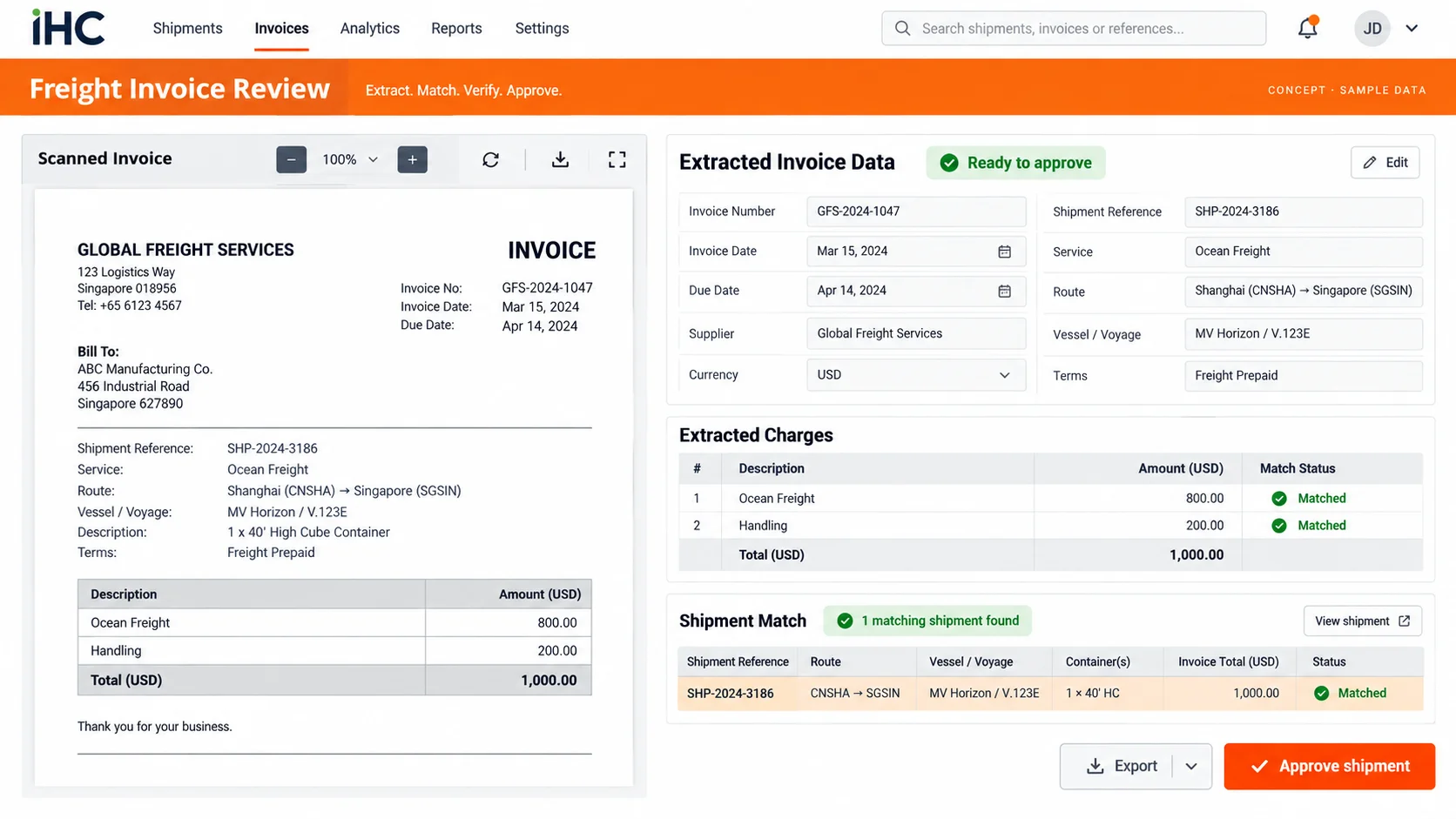Click the Terms field Freight Prepaid
Image resolution: width=1456 pixels, height=819 pixels.
(x=1304, y=376)
